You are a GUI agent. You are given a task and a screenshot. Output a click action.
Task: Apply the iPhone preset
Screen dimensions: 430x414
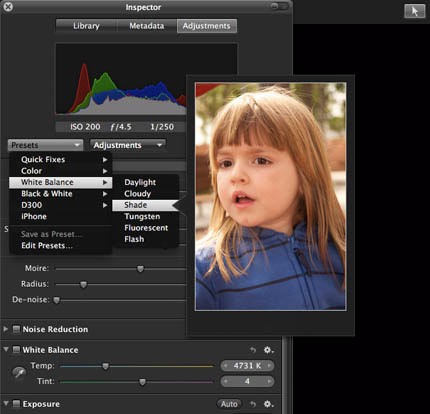point(60,216)
